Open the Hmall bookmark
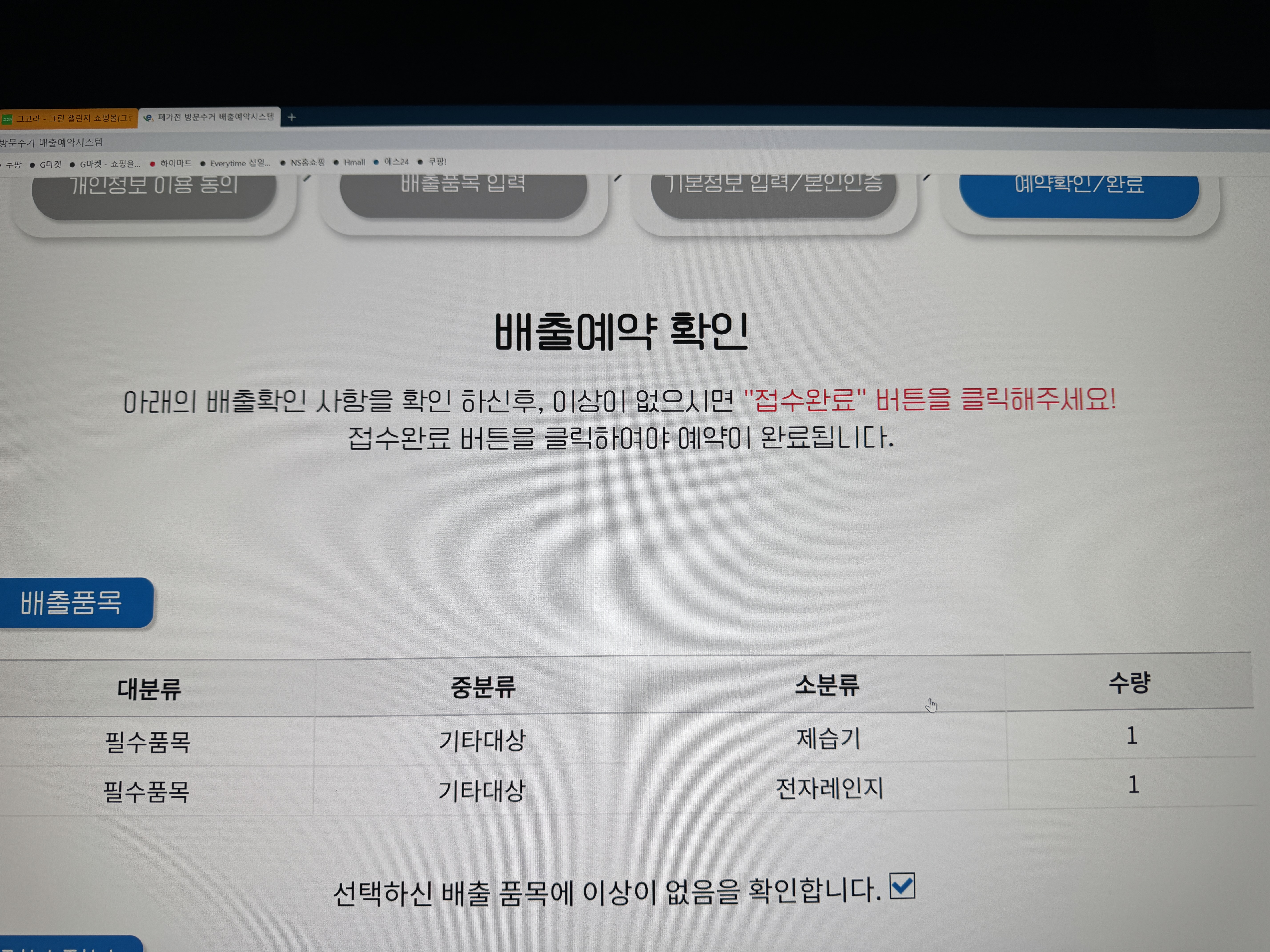This screenshot has width=1270, height=952. [x=354, y=162]
